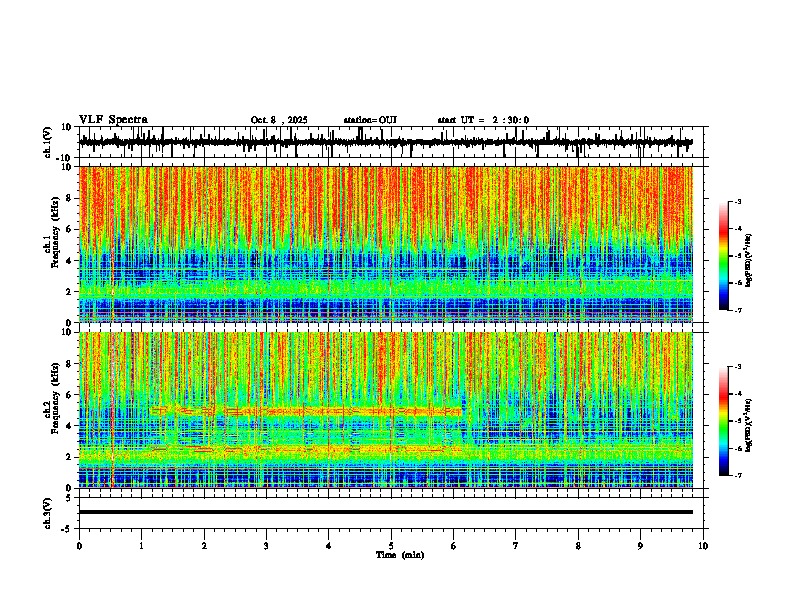Click the "VLF Spectra" plot title
This screenshot has width=792, height=612.
click(113, 120)
